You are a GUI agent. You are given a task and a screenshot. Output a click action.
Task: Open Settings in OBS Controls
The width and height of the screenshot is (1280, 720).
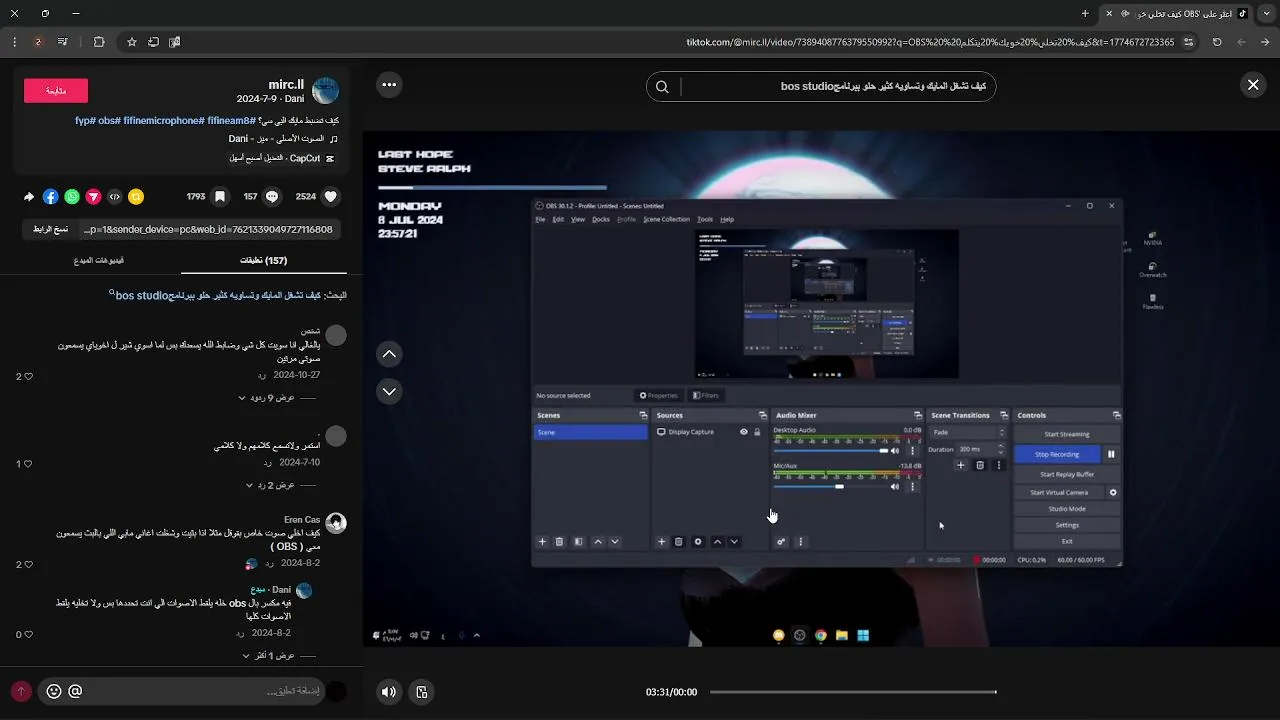(1066, 525)
